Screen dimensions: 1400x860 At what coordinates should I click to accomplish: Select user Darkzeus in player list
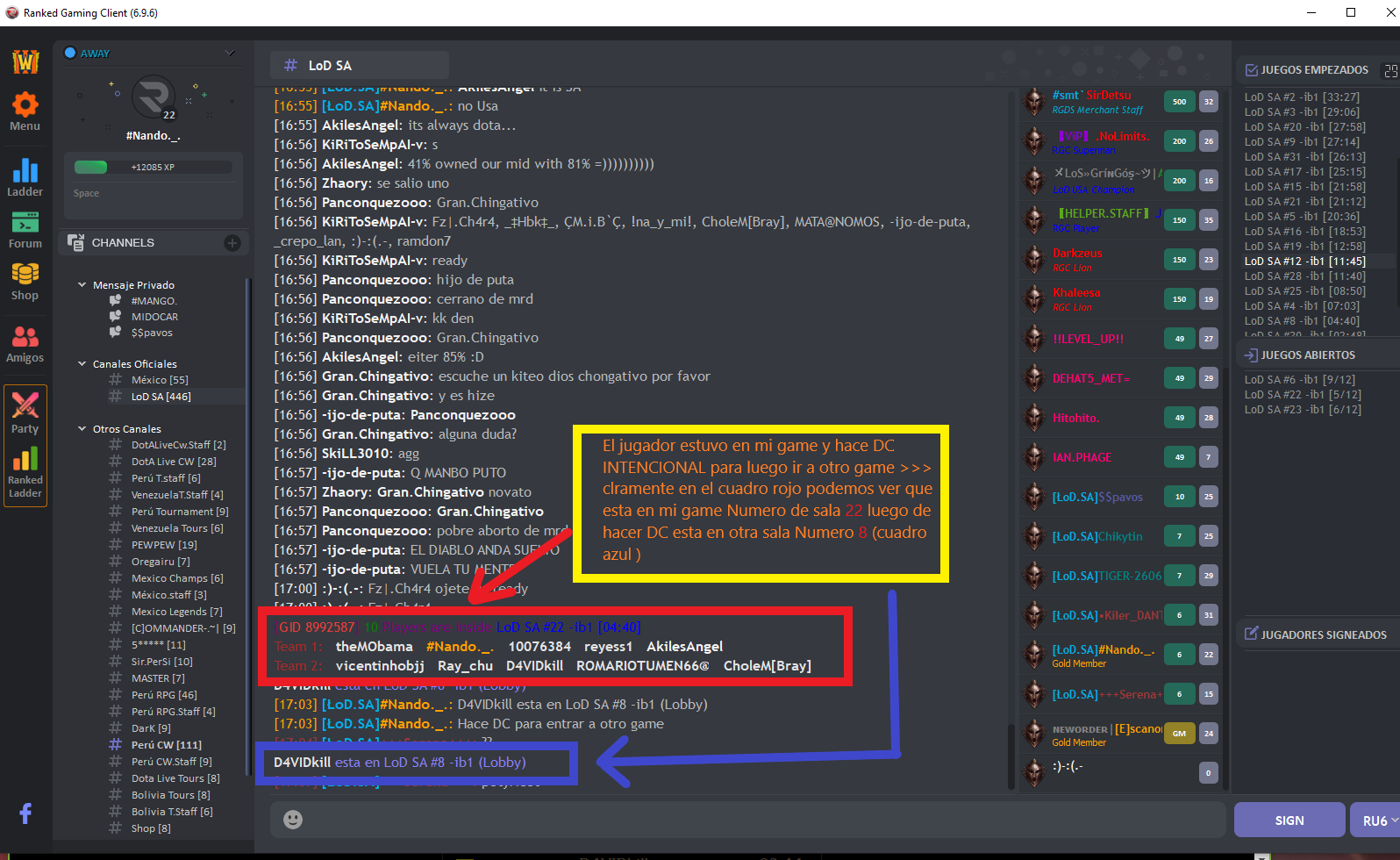1077,254
